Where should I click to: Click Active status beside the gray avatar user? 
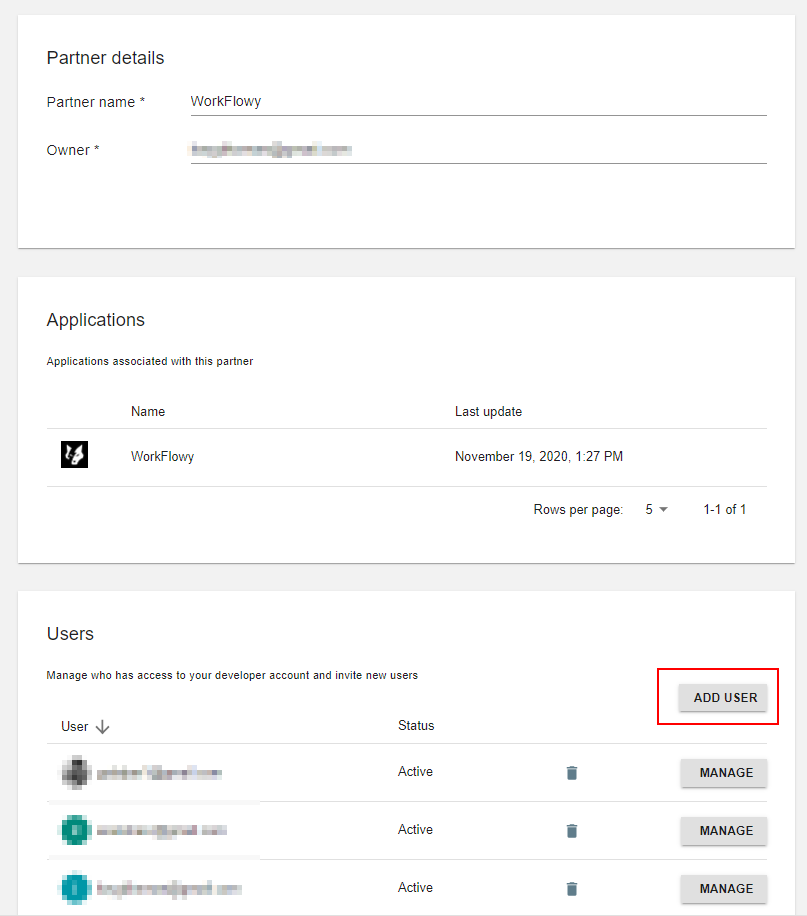415,772
